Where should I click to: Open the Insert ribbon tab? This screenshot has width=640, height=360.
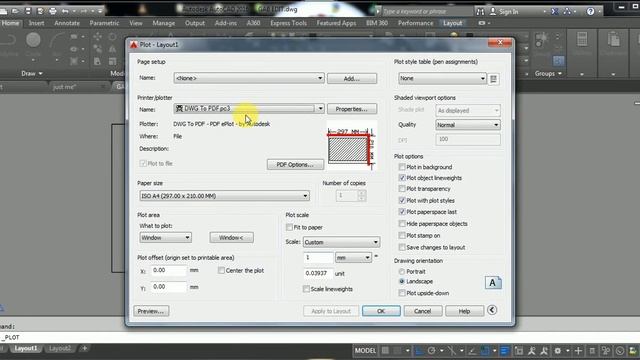coord(36,23)
